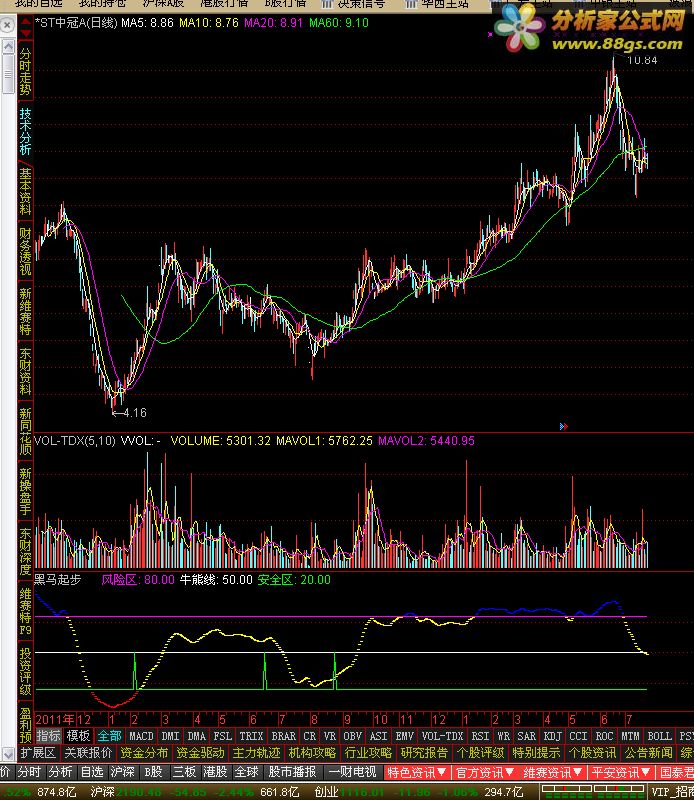Screen dimensions: 694x800
Task: Expand the 維赛资讯 dropdown
Action: pos(553,772)
